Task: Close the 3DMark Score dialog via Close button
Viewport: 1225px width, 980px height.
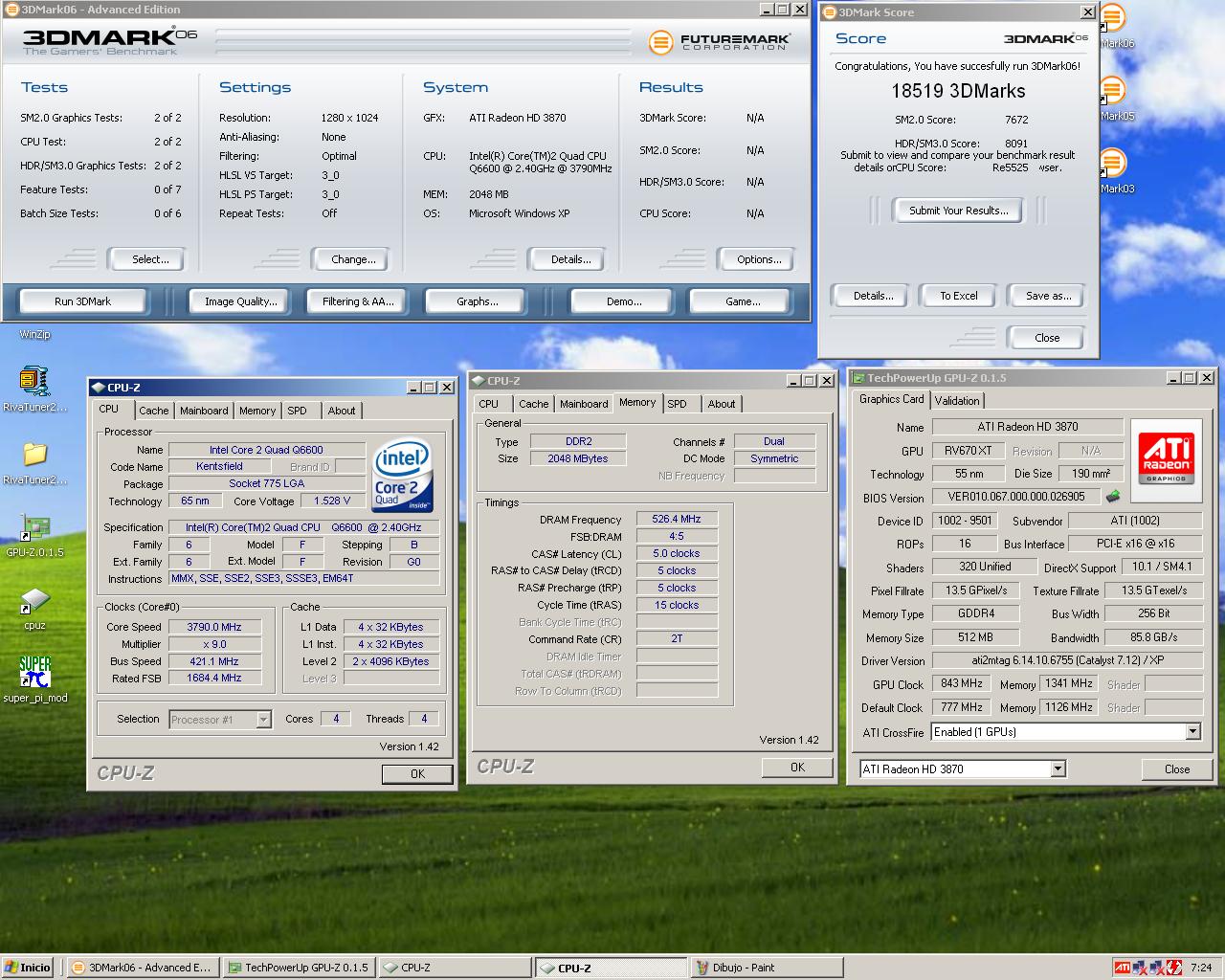Action: 1047,338
